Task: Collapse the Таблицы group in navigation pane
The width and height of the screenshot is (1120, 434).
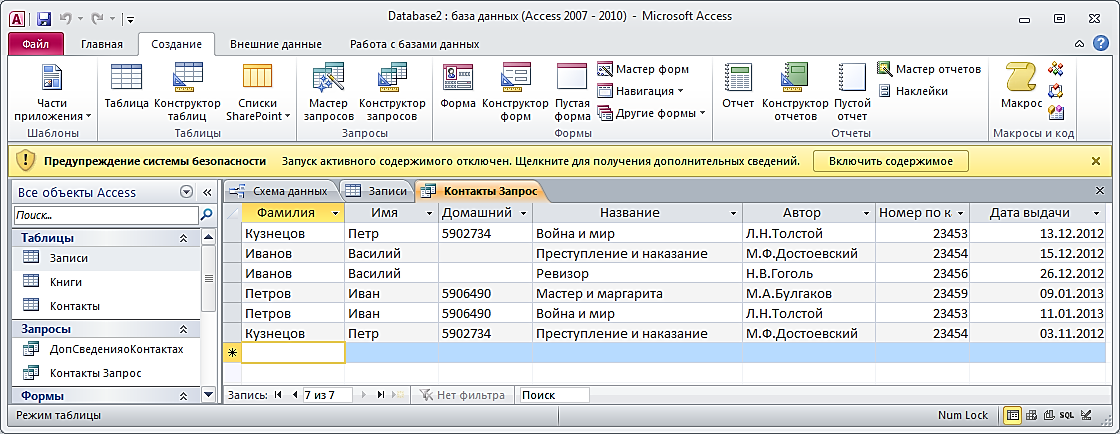Action: click(x=184, y=238)
